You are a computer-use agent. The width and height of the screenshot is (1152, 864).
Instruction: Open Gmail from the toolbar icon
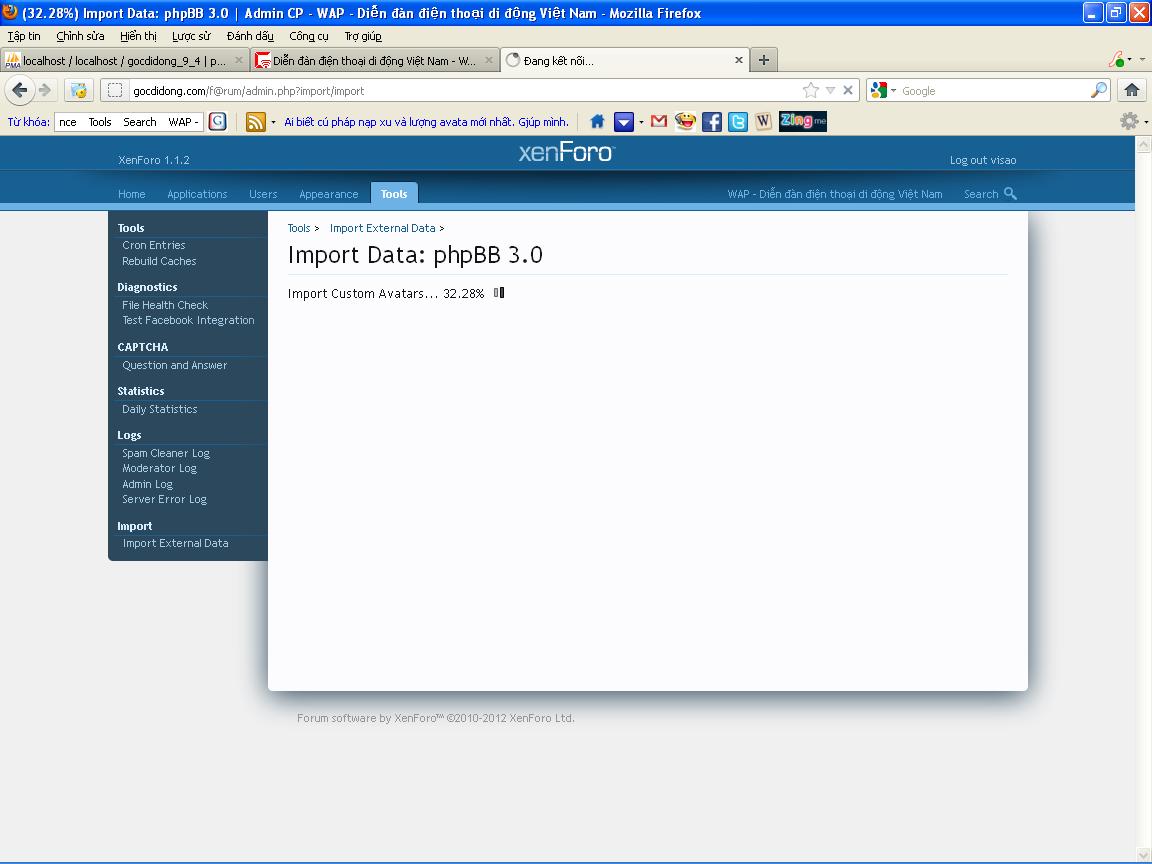pos(659,121)
